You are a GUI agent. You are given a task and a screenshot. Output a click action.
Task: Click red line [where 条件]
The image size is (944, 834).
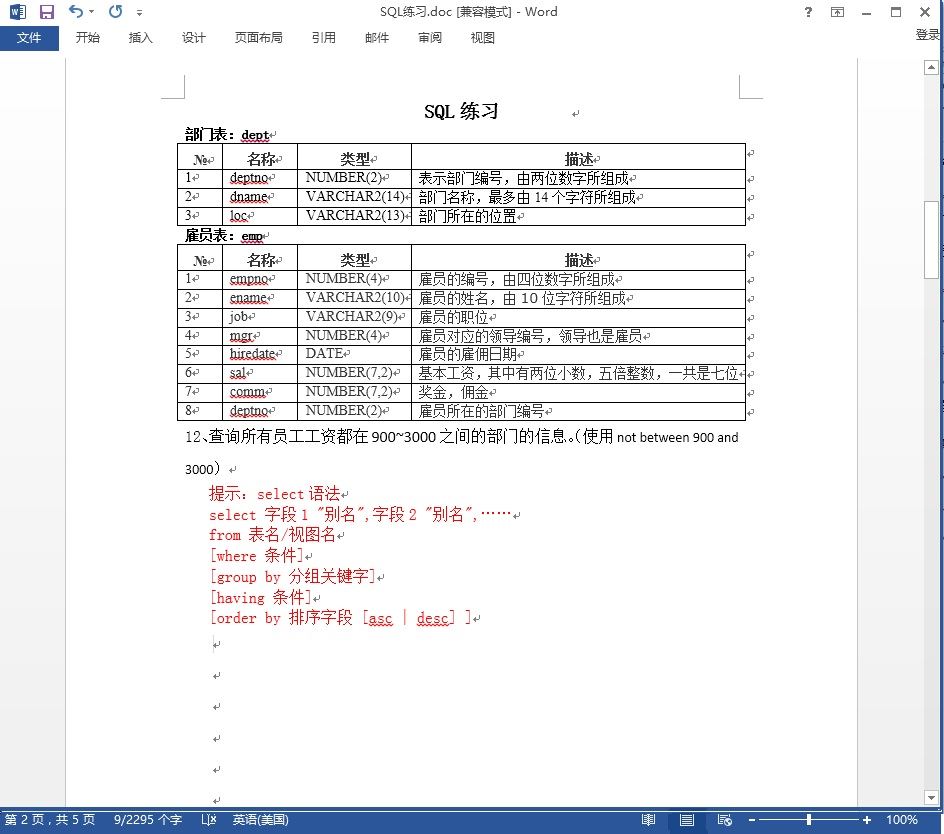click(256, 555)
